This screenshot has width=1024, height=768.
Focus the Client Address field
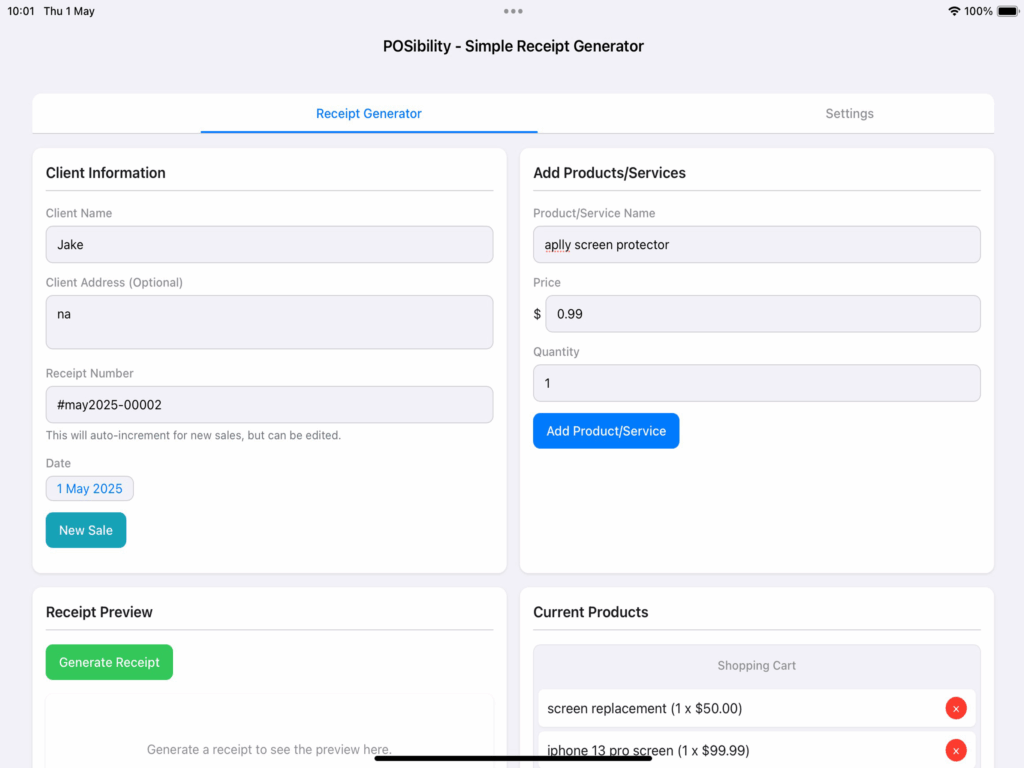[269, 322]
